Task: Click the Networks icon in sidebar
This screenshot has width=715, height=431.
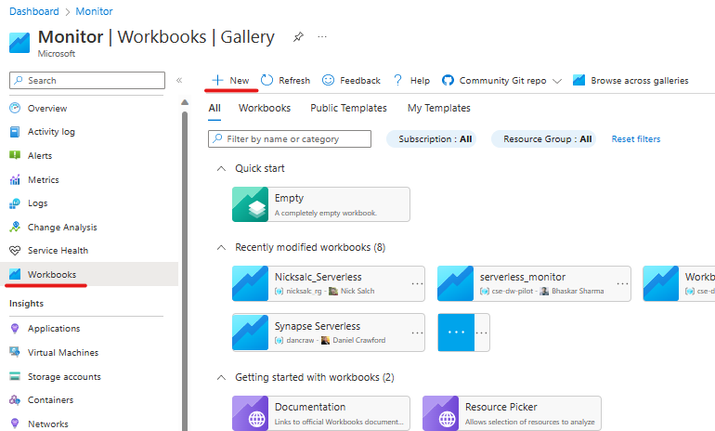Action: [15, 423]
